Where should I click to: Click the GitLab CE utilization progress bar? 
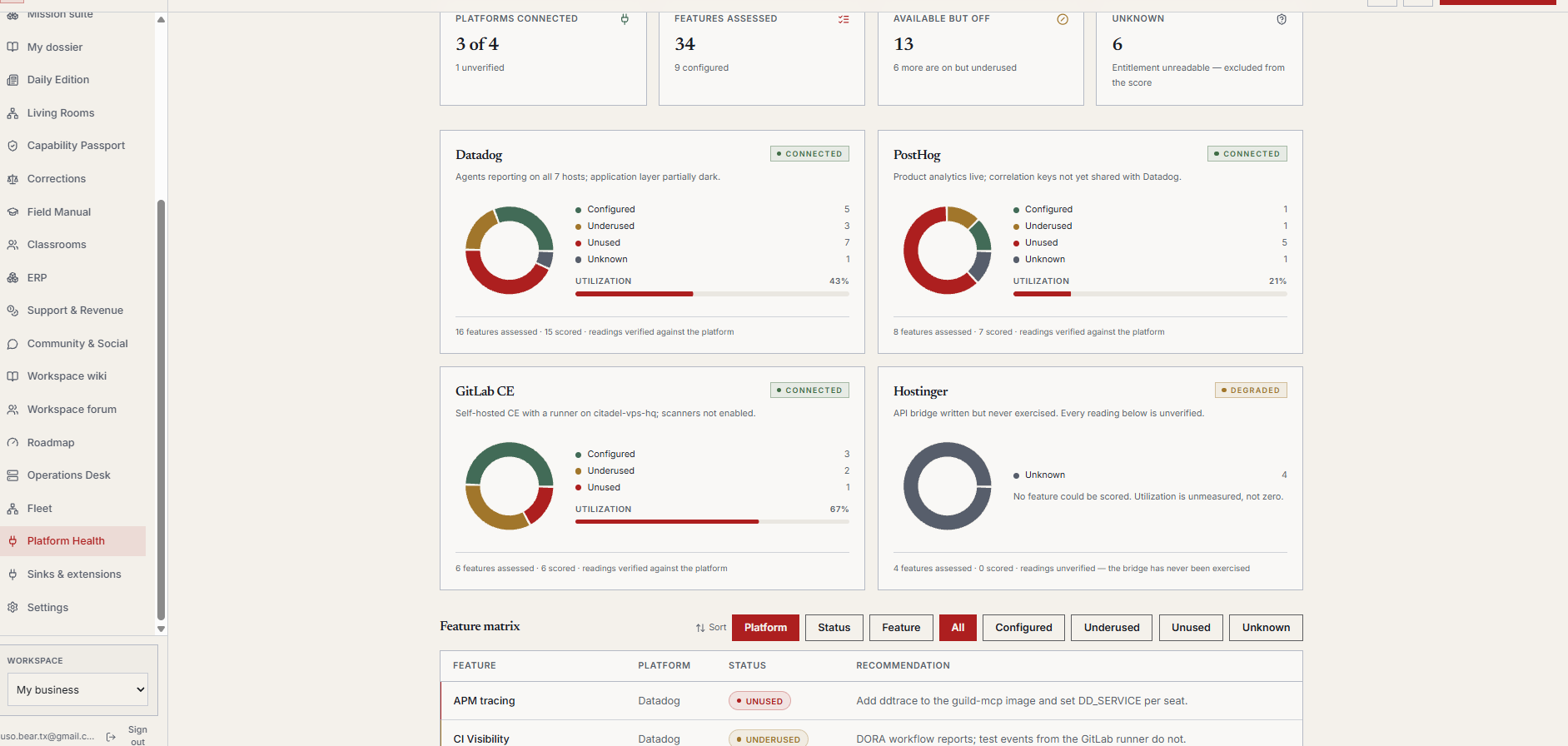[712, 522]
